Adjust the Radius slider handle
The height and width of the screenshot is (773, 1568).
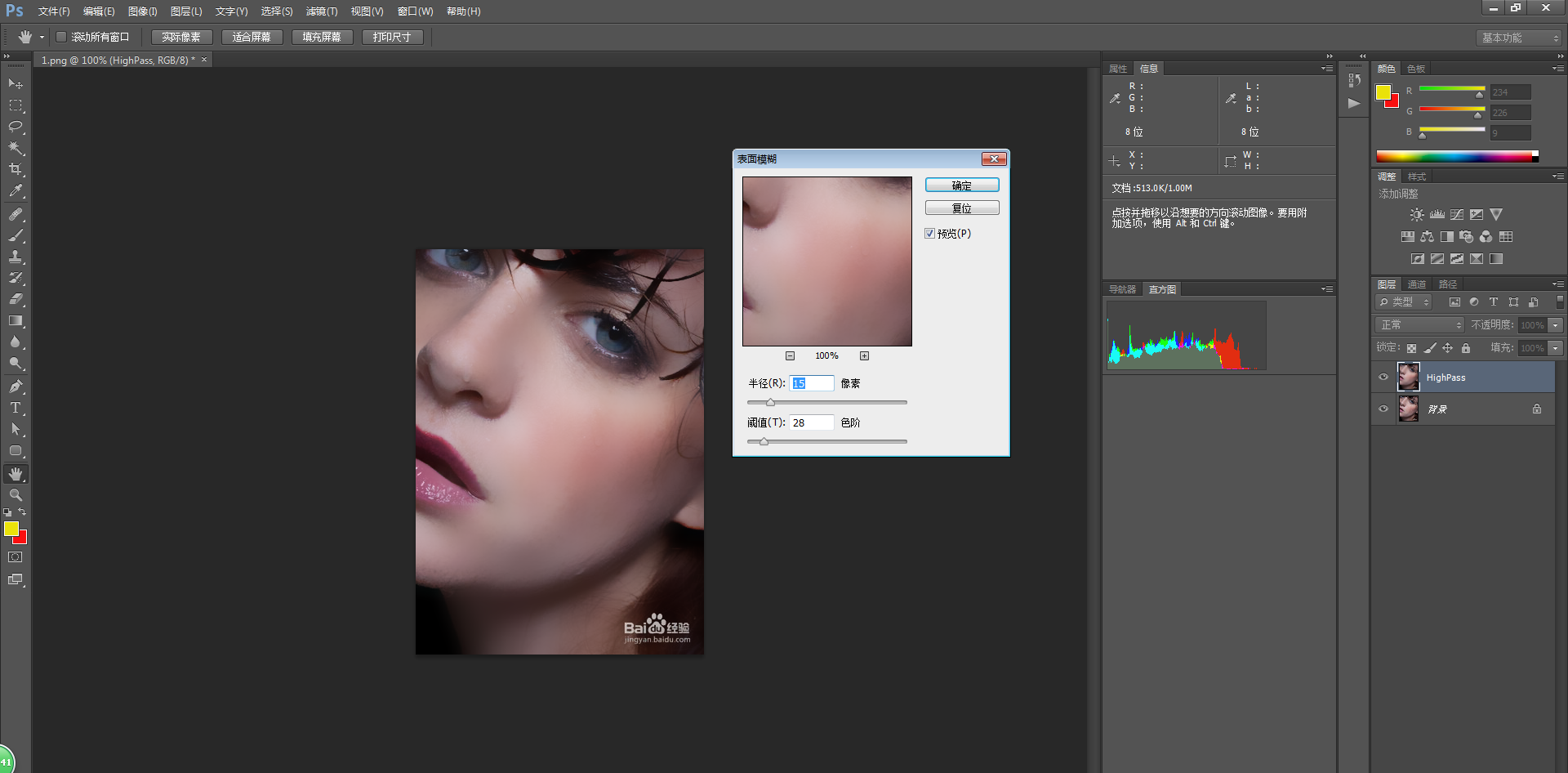pyautogui.click(x=770, y=402)
